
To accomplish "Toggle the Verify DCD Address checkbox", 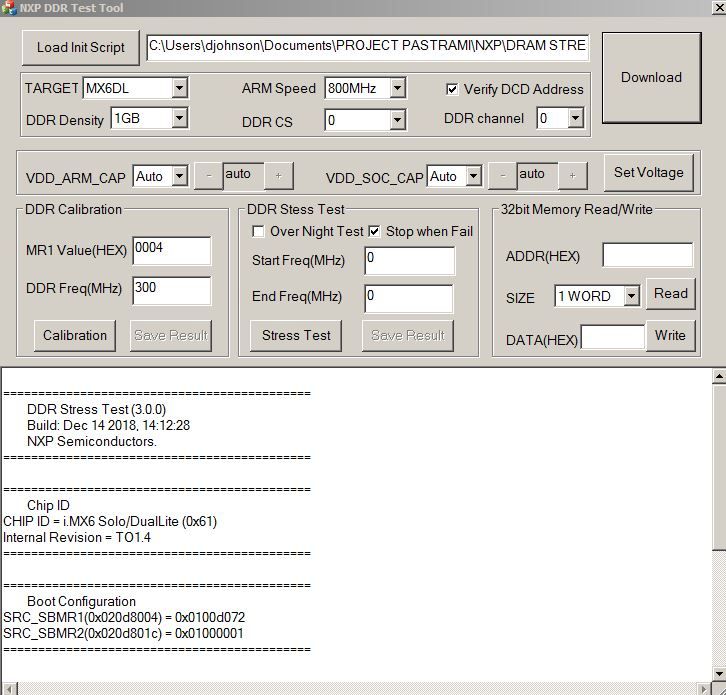I will pyautogui.click(x=452, y=89).
